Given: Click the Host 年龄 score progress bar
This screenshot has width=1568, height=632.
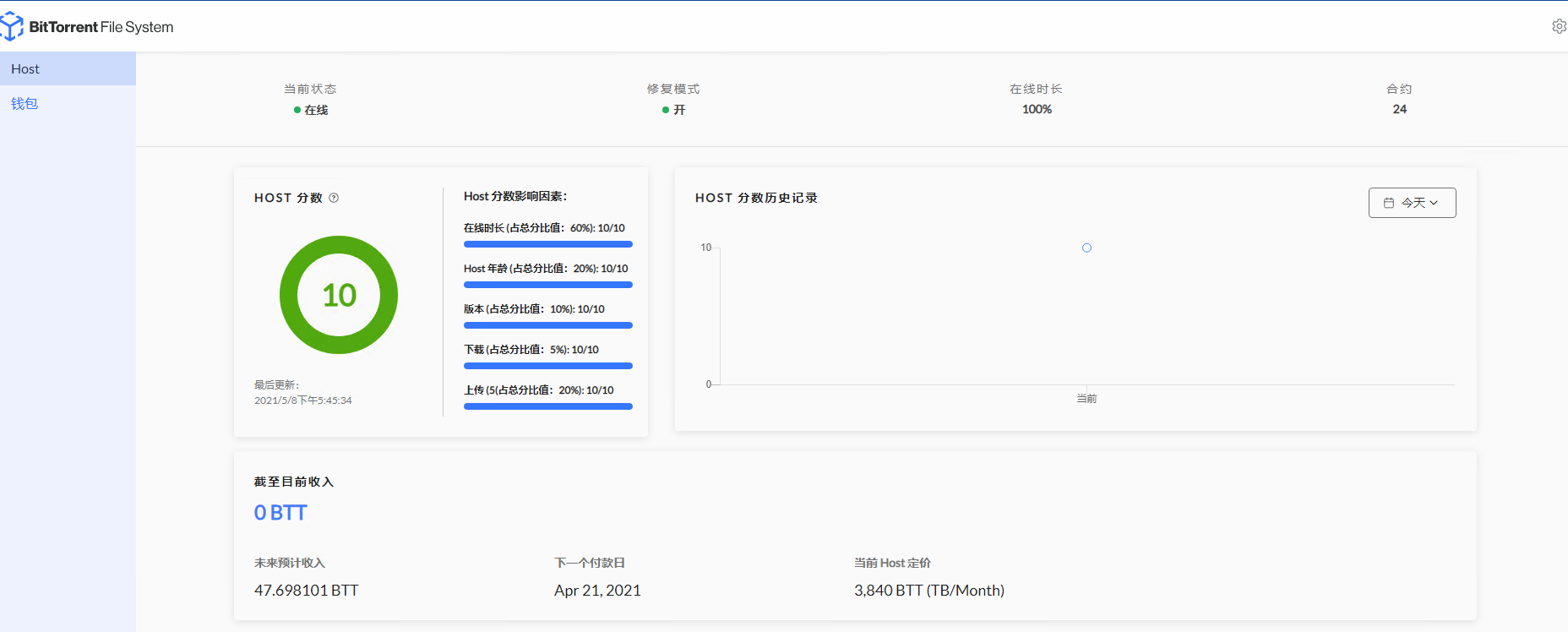Looking at the screenshot, I should coord(547,285).
